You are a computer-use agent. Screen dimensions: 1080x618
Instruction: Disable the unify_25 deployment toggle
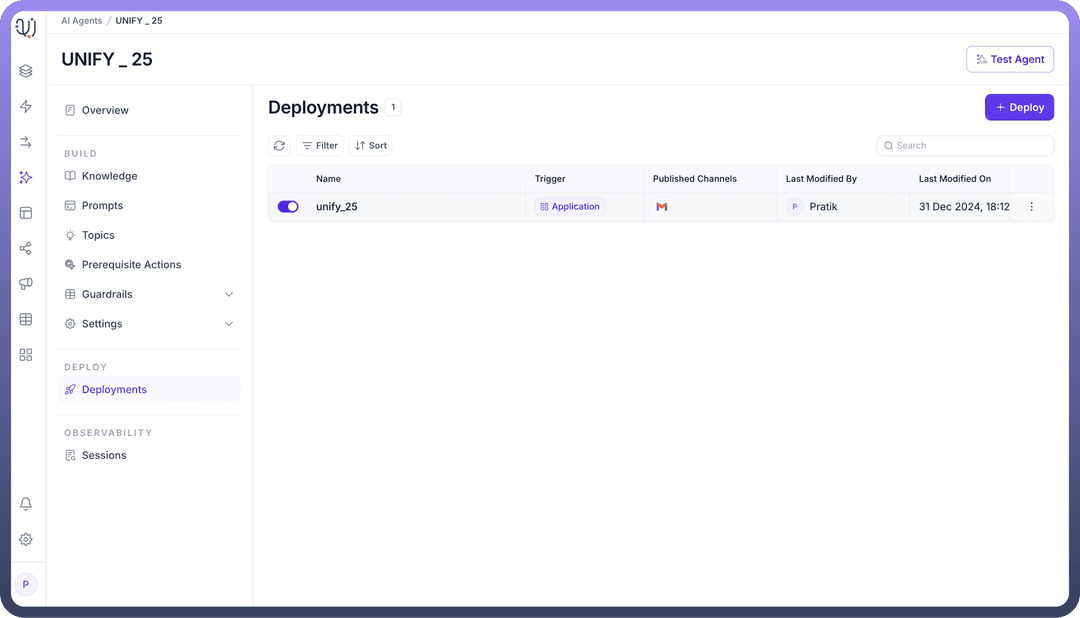point(288,207)
